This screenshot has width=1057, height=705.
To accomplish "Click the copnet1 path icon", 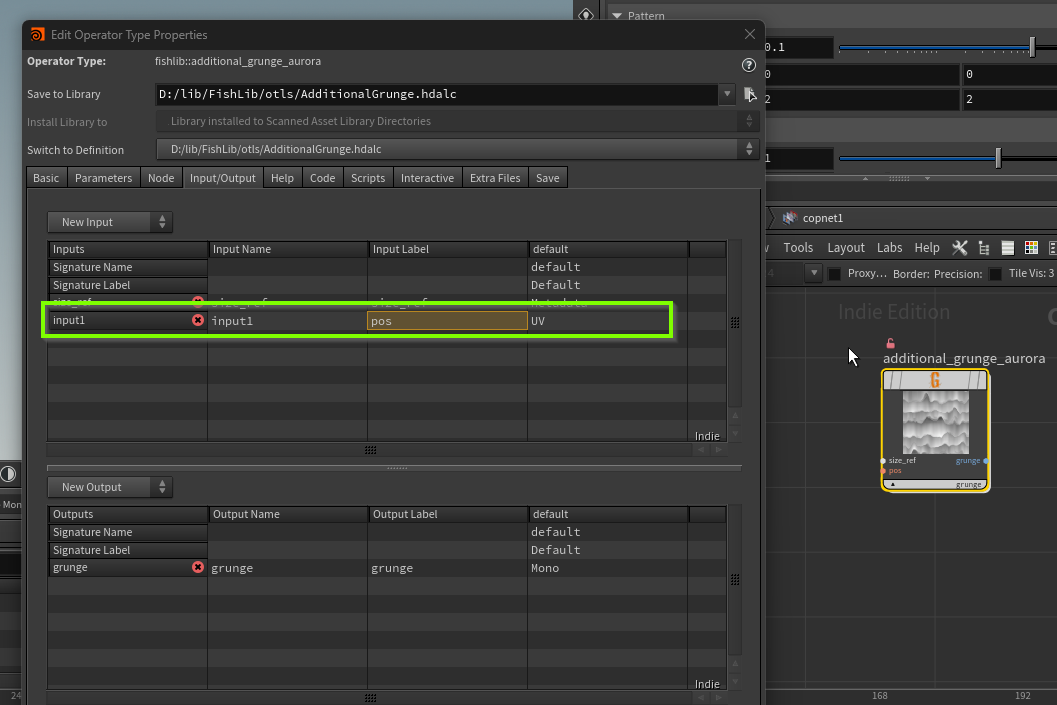I will pos(790,218).
